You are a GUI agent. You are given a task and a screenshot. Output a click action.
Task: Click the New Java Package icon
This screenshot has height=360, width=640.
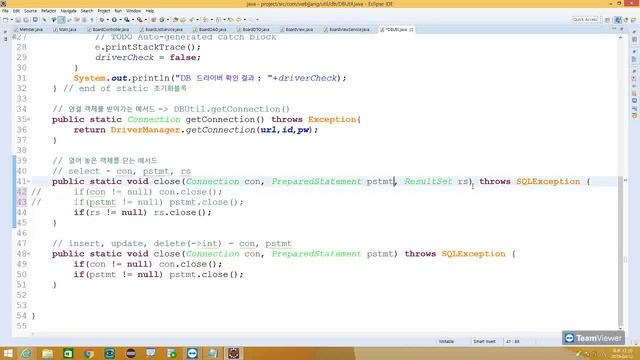[x=153, y=20]
